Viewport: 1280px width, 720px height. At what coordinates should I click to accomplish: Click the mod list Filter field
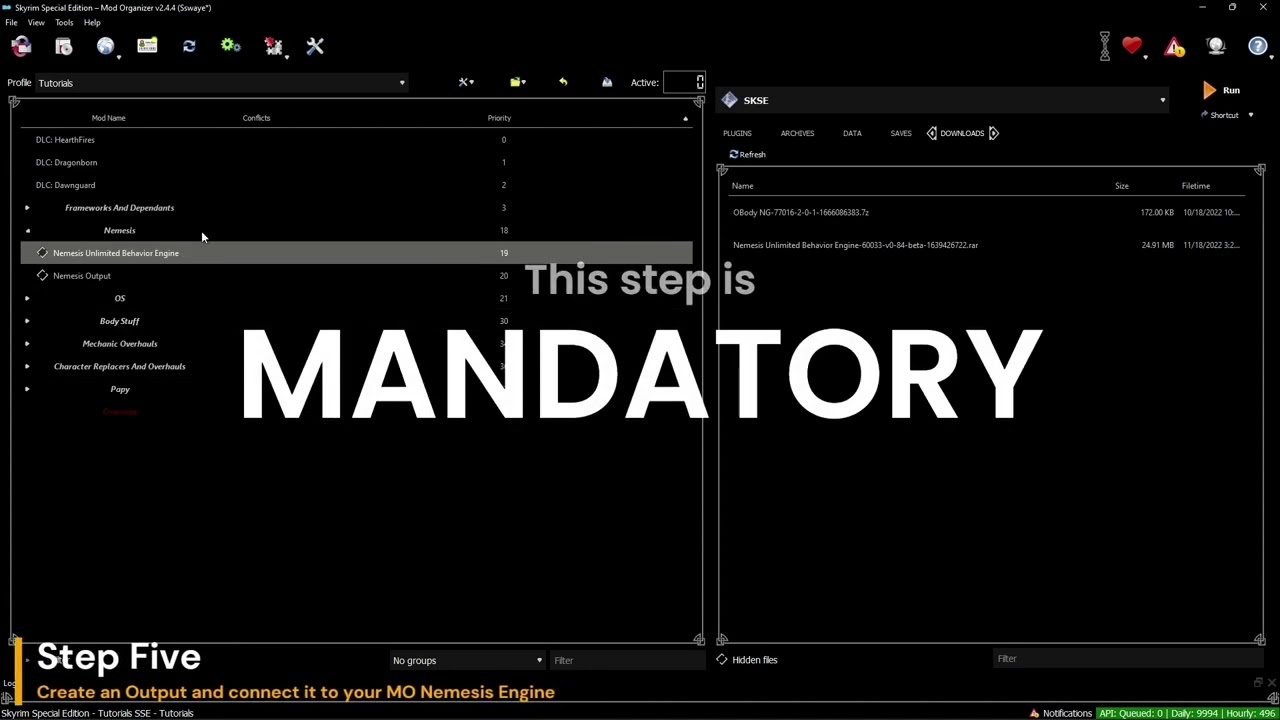[627, 660]
